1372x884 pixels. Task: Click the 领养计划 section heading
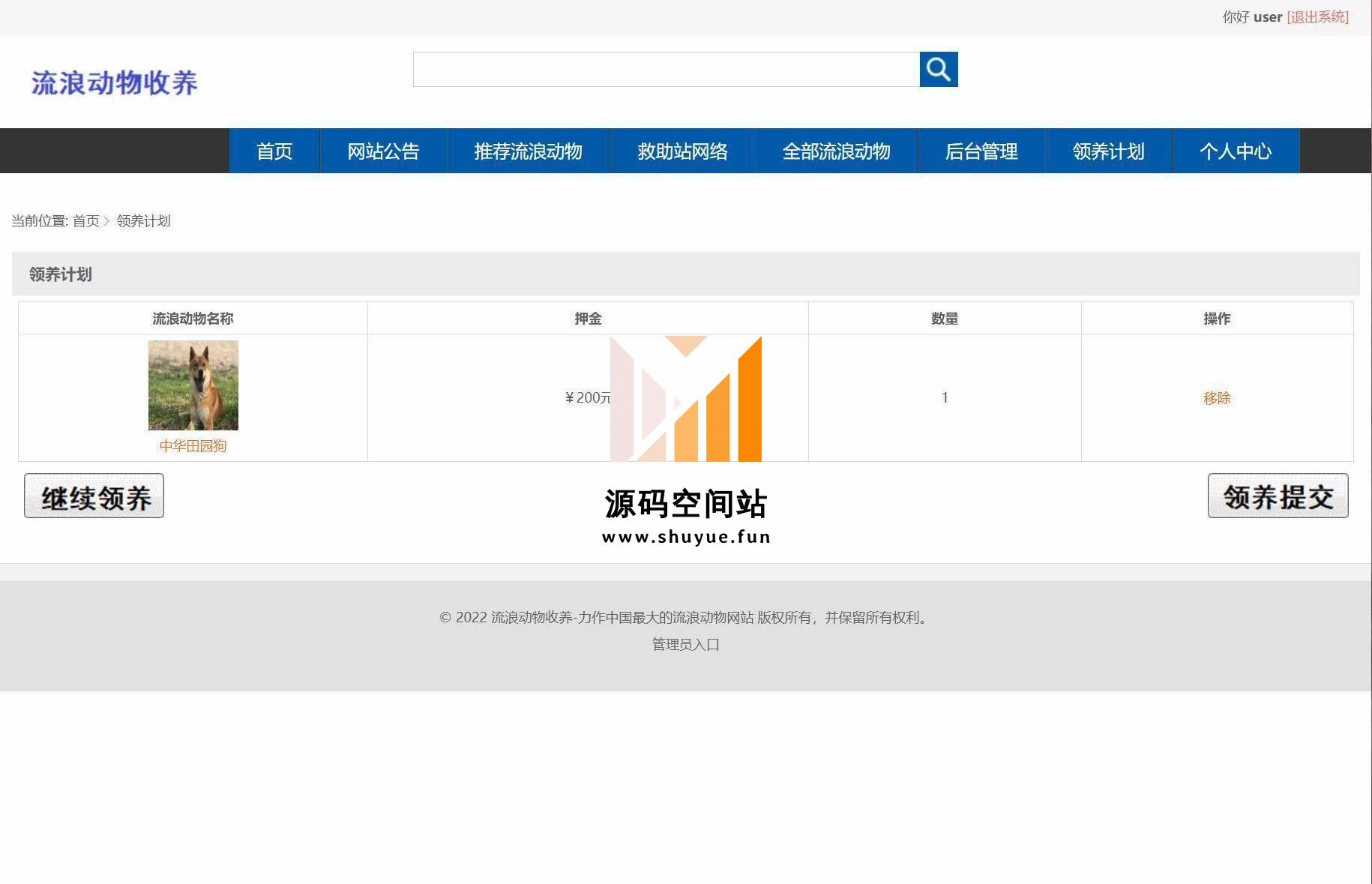60,274
